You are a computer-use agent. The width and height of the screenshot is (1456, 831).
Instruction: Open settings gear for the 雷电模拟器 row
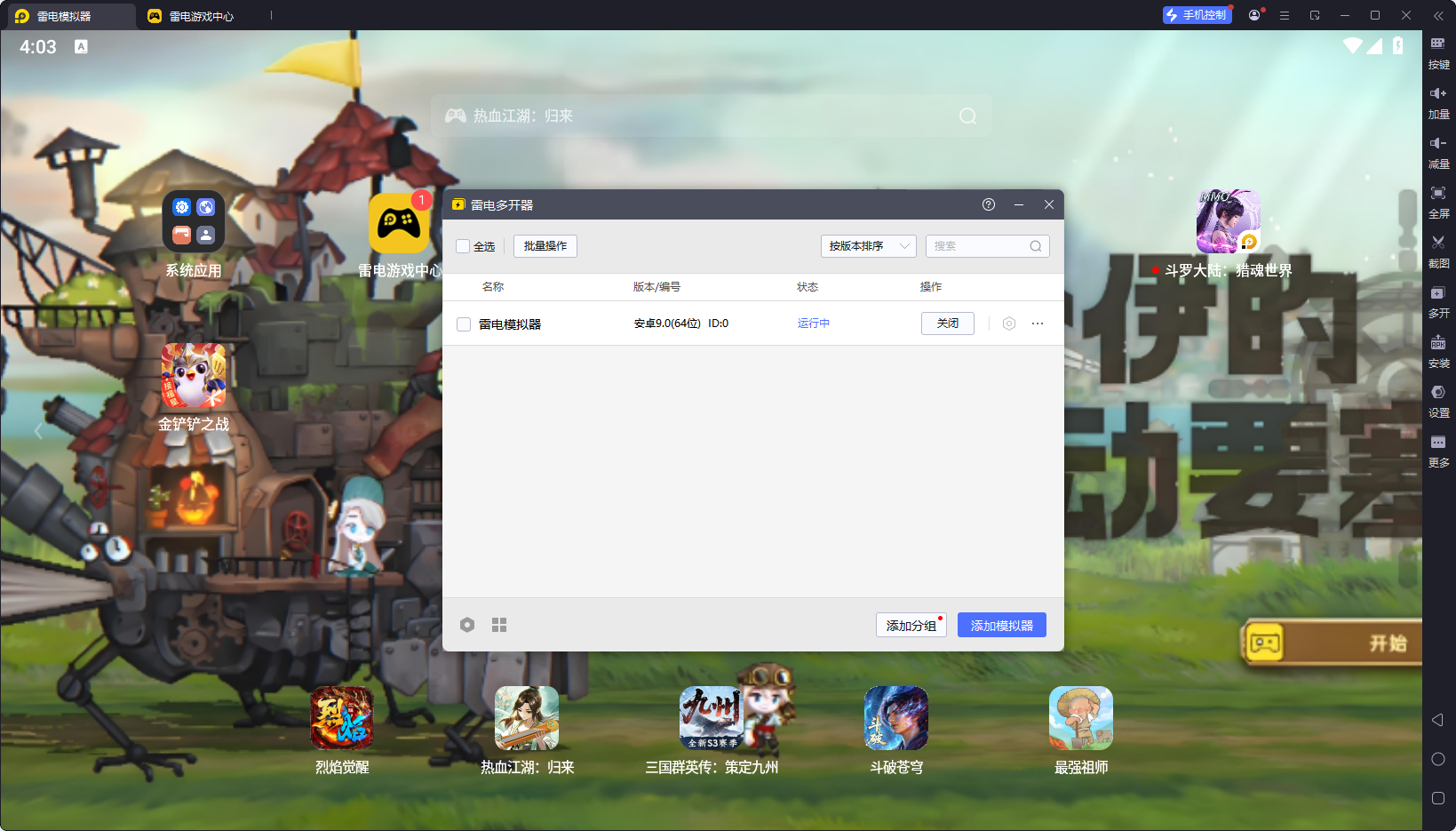1009,324
